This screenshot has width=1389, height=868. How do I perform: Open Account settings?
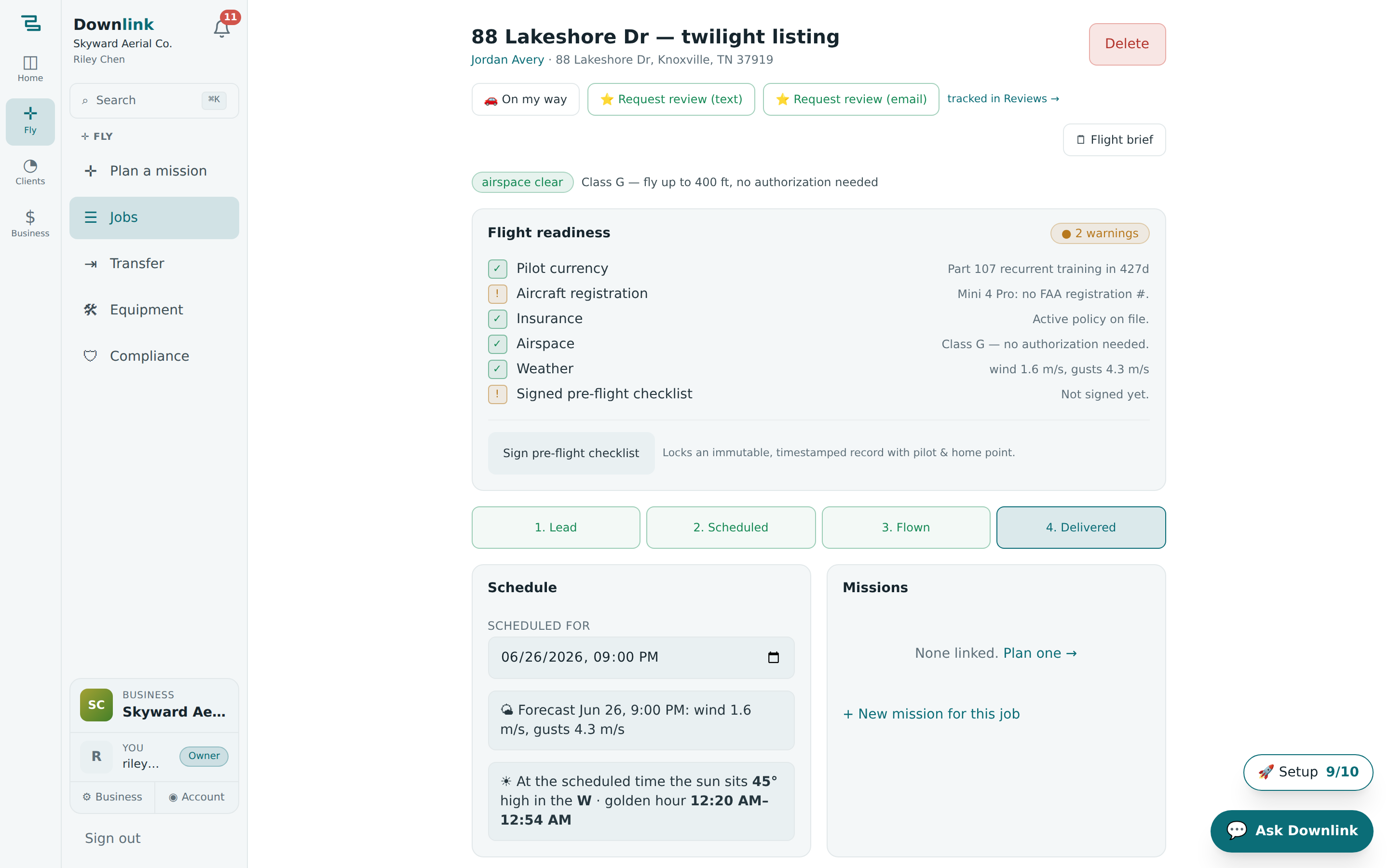[x=196, y=797]
